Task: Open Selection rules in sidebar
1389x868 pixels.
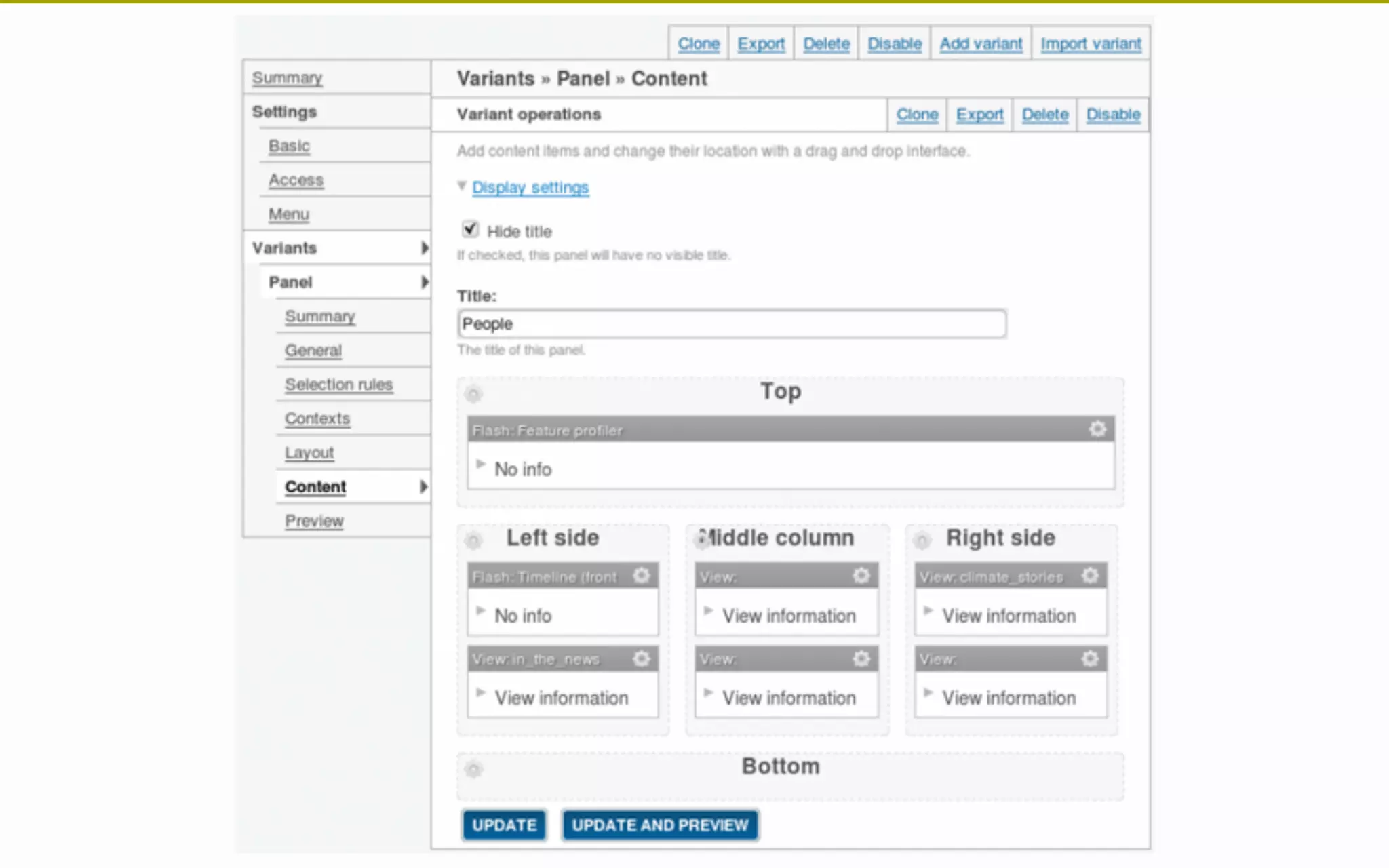Action: click(x=338, y=384)
